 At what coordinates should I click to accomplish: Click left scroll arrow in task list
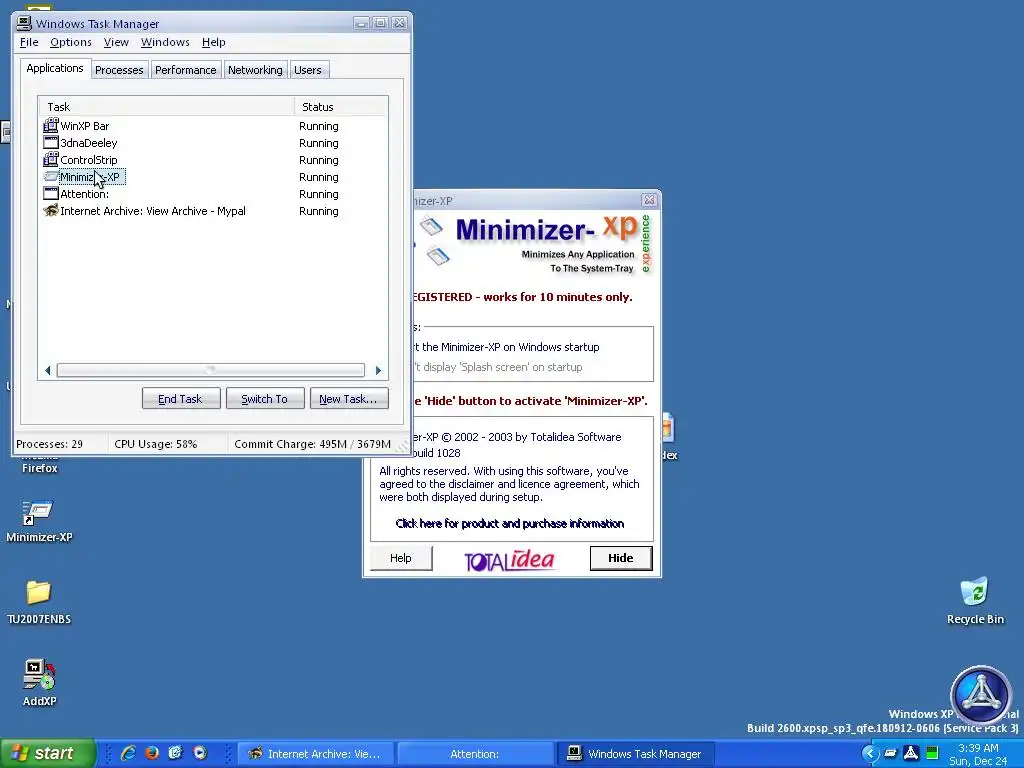click(x=47, y=370)
